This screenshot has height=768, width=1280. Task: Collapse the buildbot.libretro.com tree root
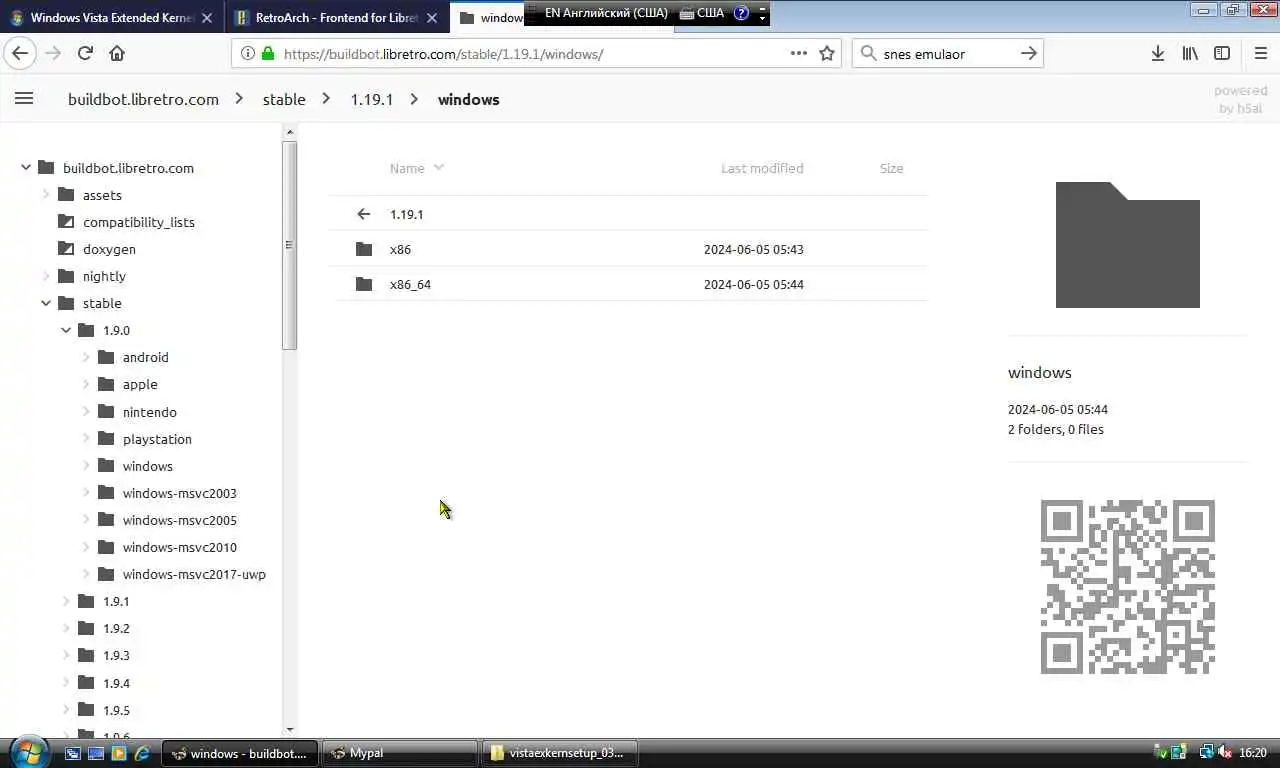[26, 168]
